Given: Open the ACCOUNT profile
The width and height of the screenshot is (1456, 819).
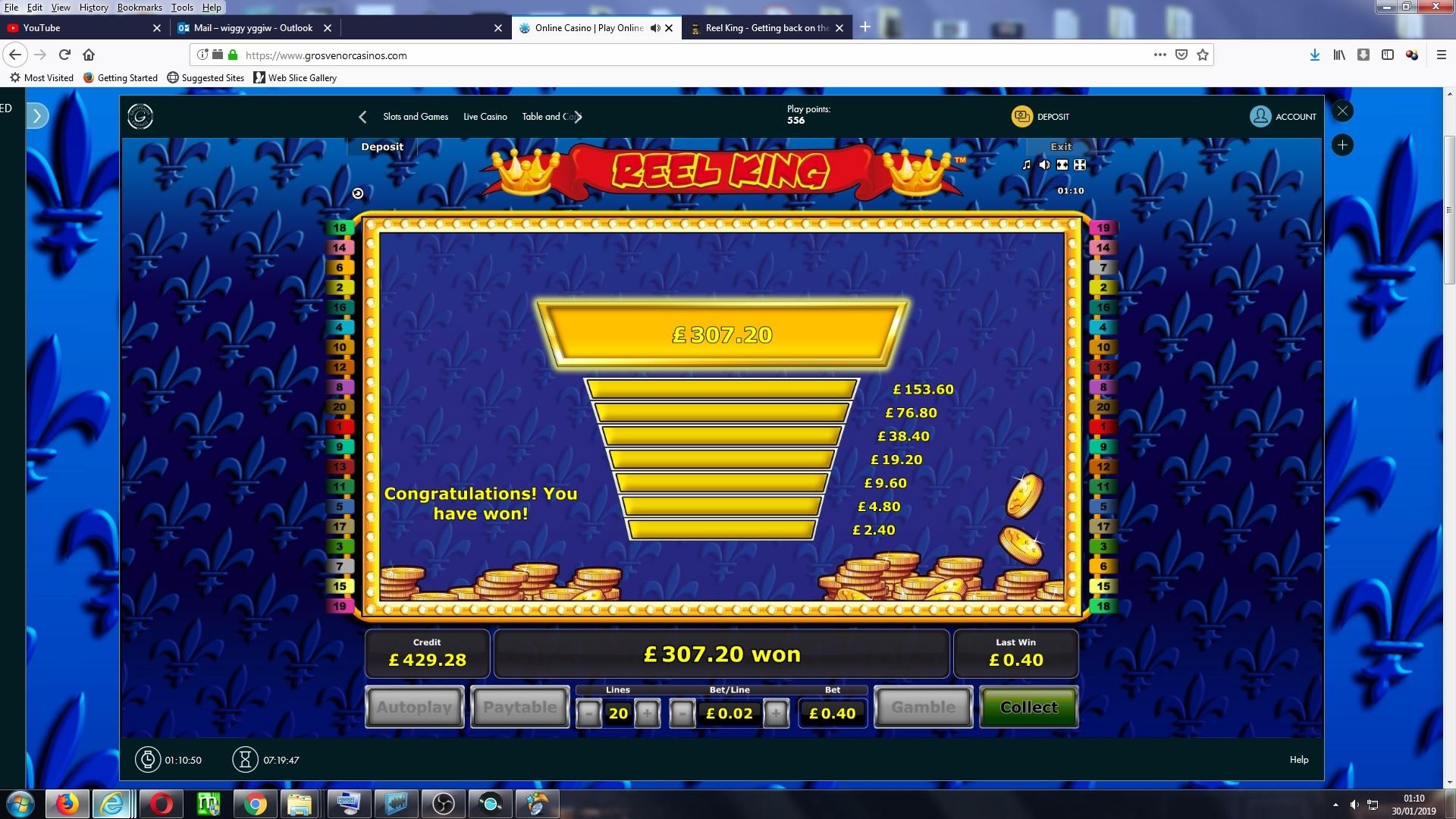Looking at the screenshot, I should click(1283, 116).
